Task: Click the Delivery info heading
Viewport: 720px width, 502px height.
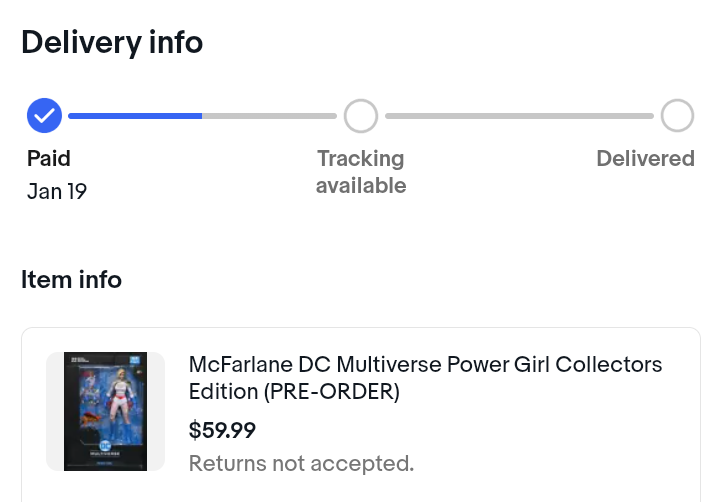Action: click(112, 43)
